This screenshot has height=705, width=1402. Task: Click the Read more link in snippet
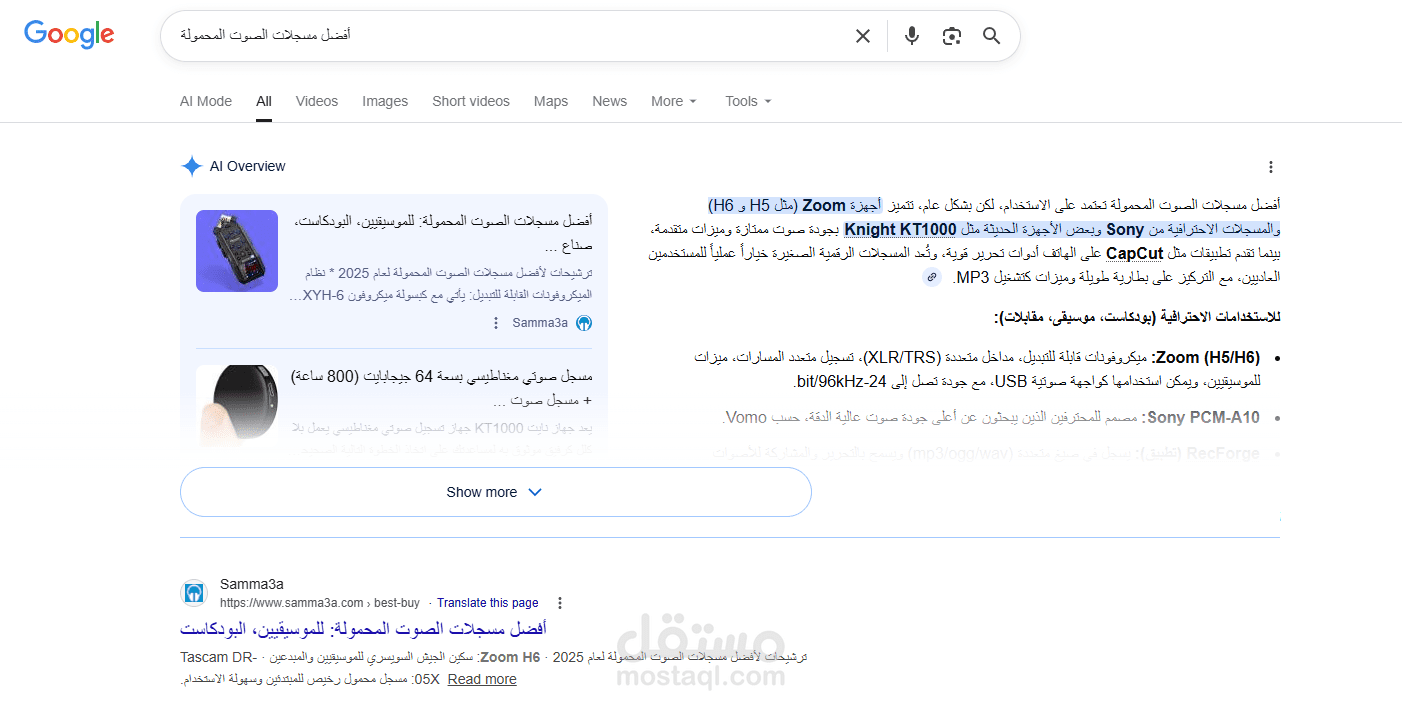[x=482, y=679]
